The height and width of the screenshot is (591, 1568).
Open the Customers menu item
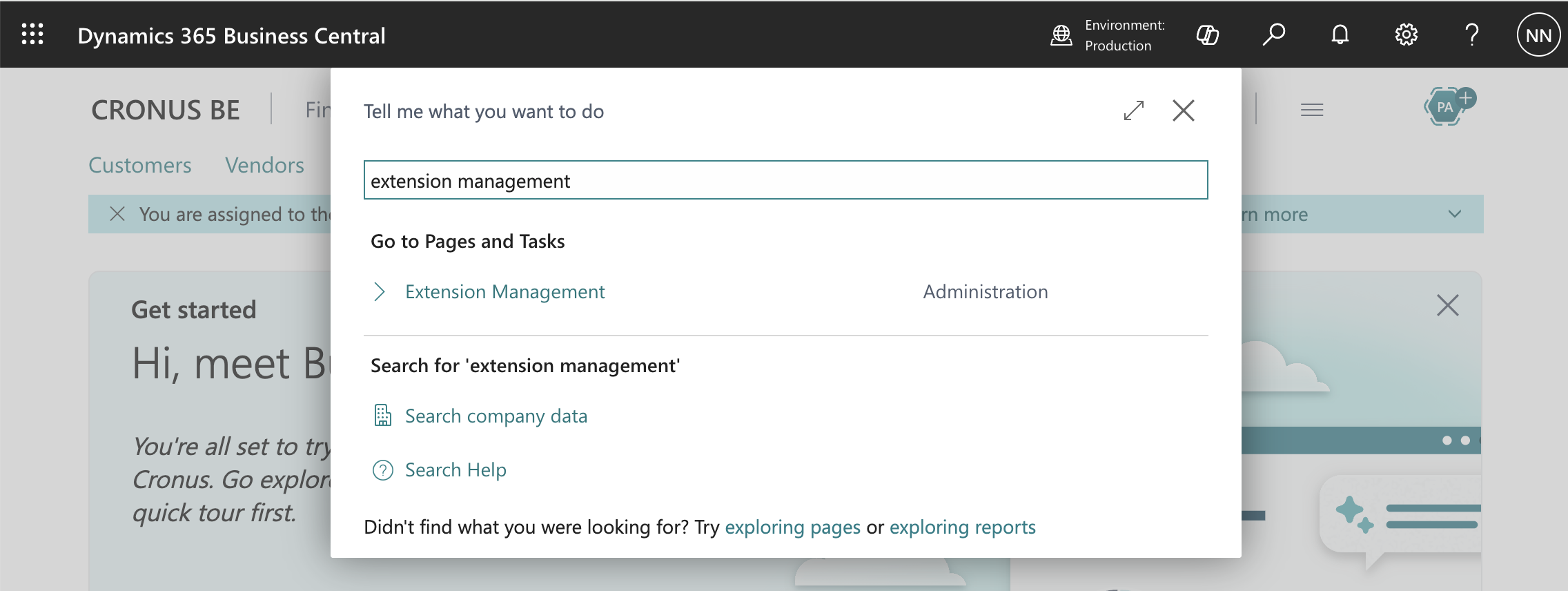tap(140, 165)
